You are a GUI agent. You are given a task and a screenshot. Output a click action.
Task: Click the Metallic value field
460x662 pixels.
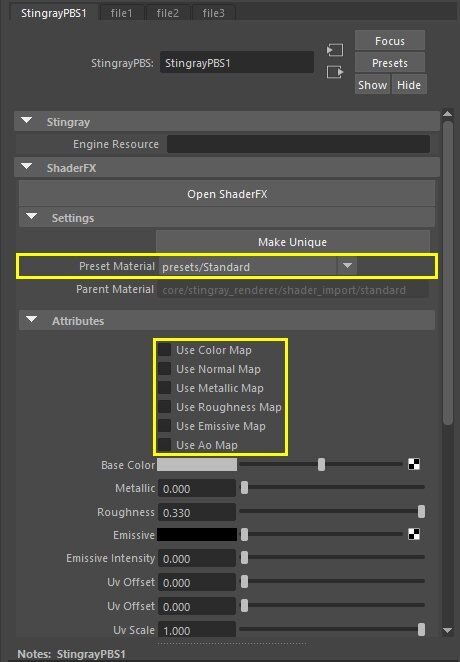pyautogui.click(x=197, y=488)
